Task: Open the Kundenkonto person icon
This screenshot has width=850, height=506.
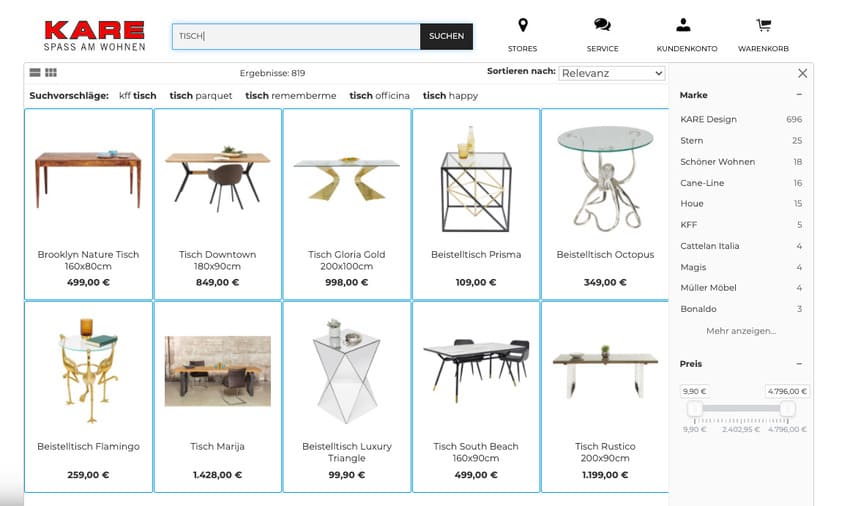Action: coord(683,25)
